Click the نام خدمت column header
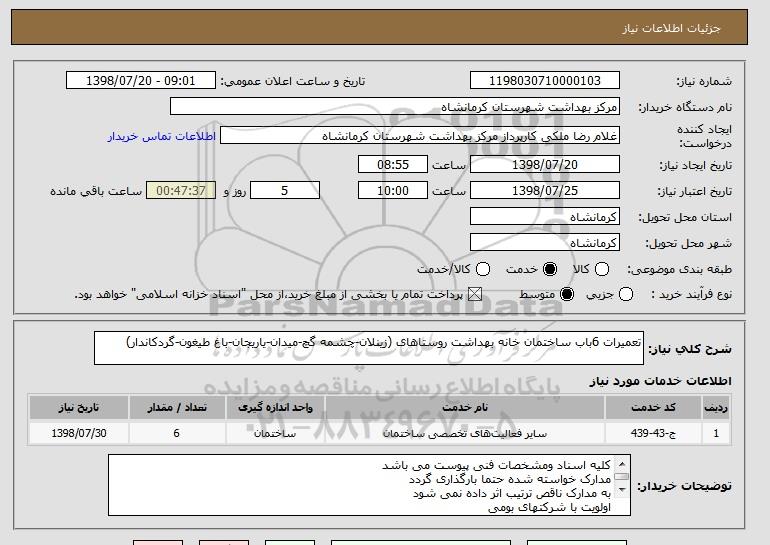This screenshot has width=770, height=545. coord(465,408)
